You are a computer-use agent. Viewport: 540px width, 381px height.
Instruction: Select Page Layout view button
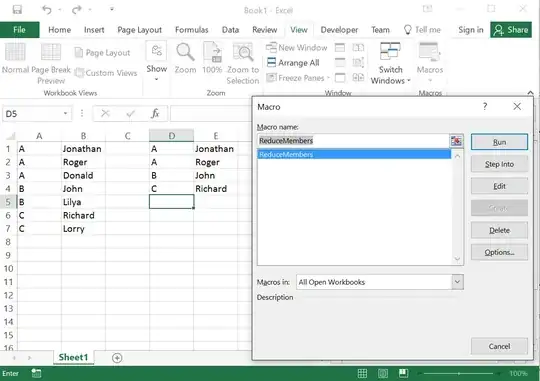(103, 53)
